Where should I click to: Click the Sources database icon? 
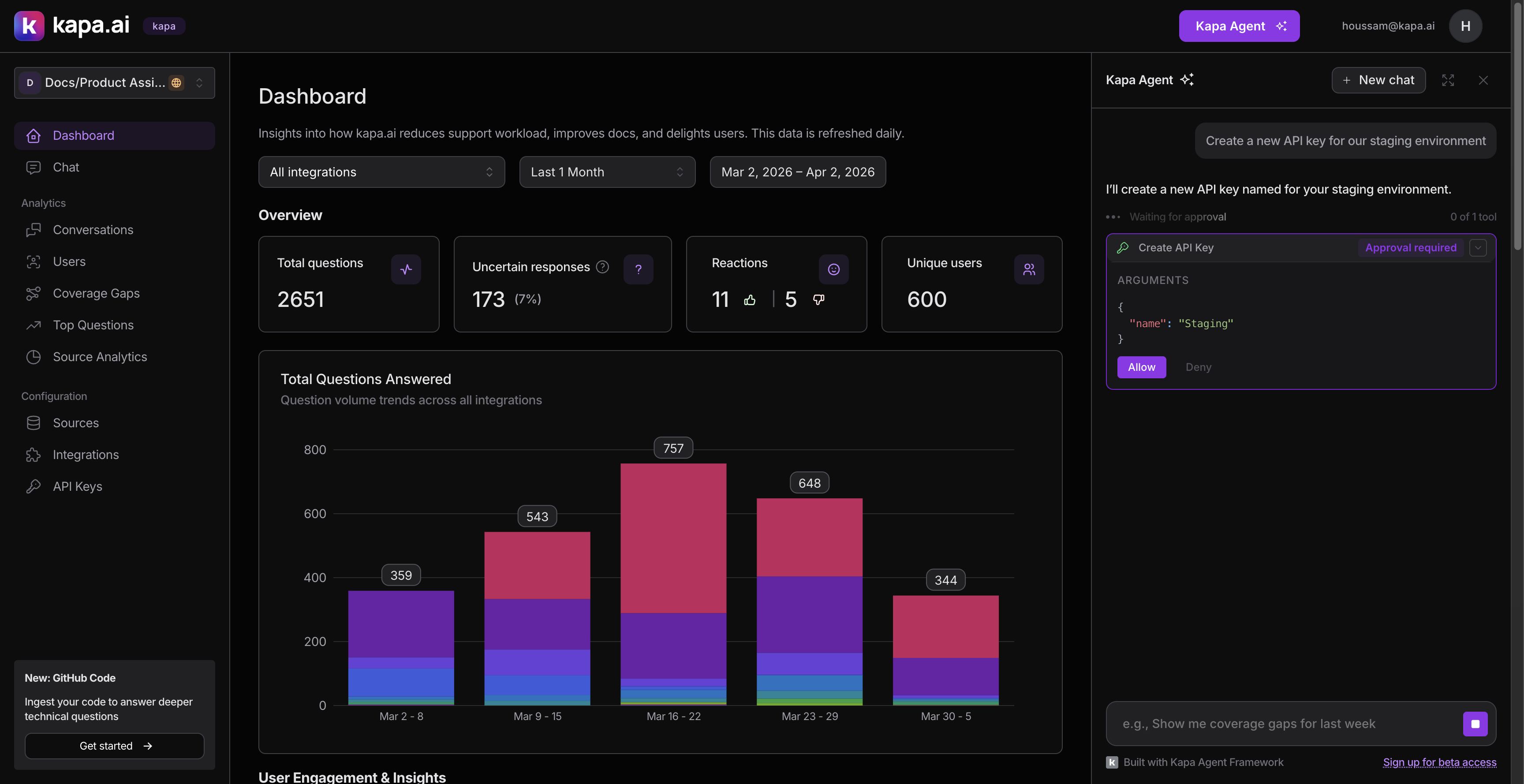(34, 422)
